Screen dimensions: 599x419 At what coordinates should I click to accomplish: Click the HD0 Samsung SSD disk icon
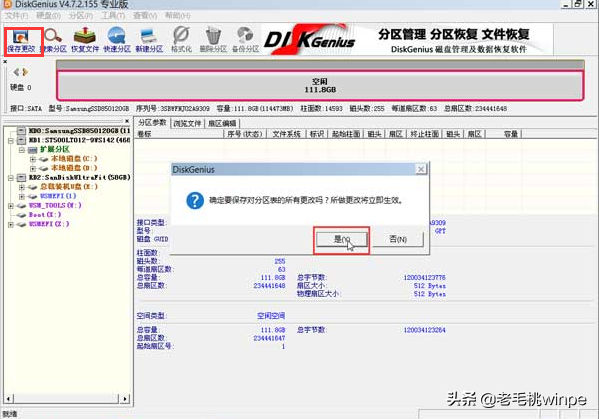(x=21, y=131)
